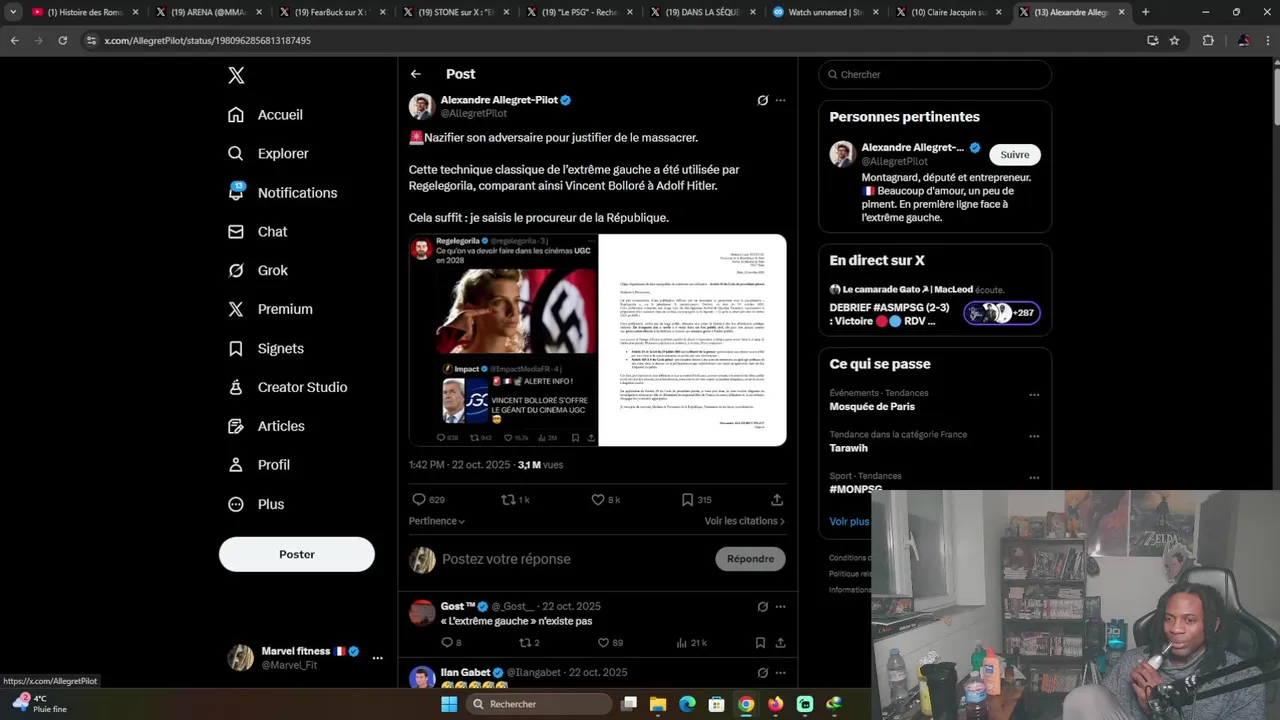Open Tarawih trend options
The width and height of the screenshot is (1280, 720).
point(1034,436)
